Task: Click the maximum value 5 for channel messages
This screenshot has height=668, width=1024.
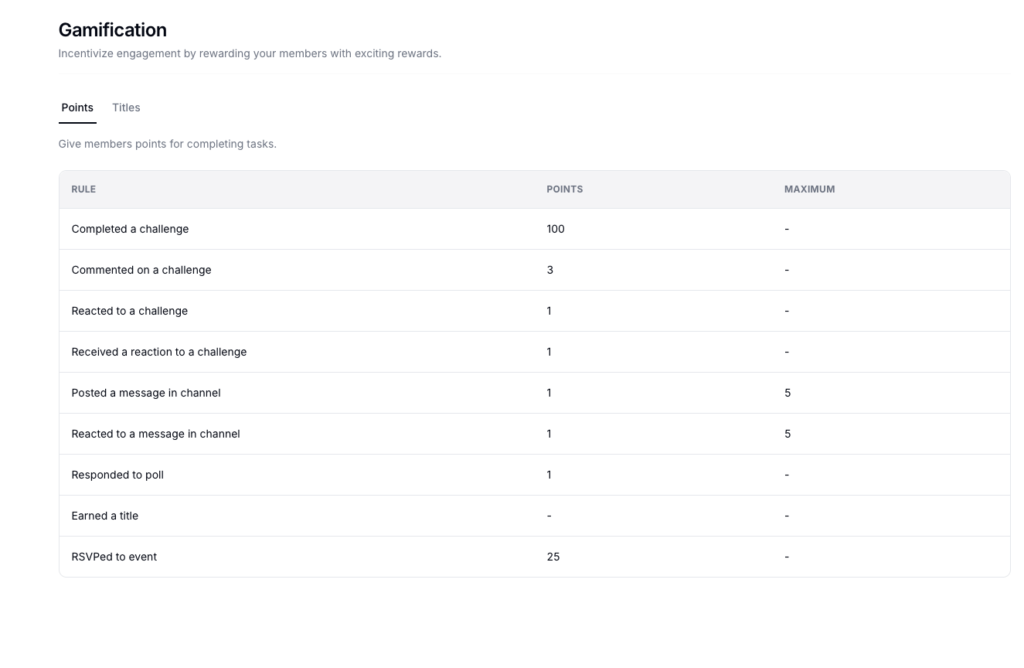Action: pos(788,393)
